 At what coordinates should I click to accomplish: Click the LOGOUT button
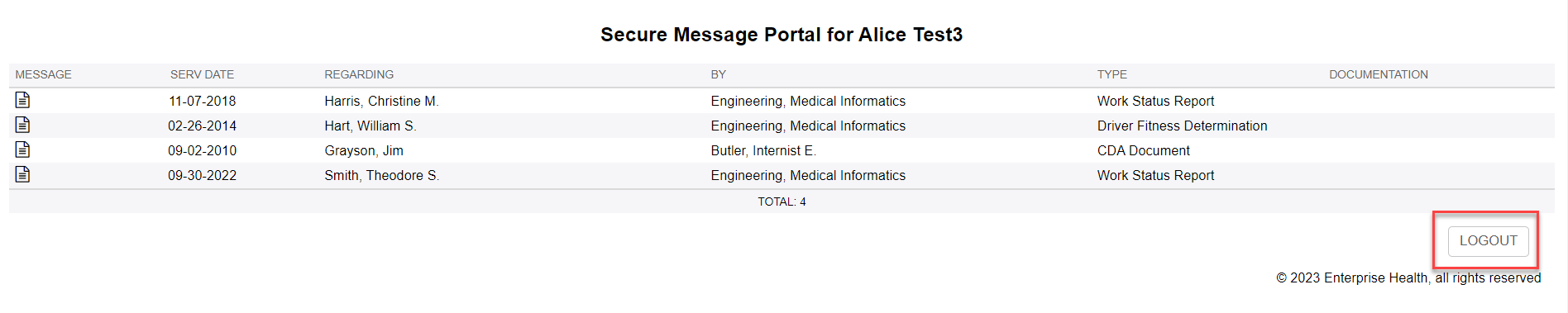tap(1488, 240)
